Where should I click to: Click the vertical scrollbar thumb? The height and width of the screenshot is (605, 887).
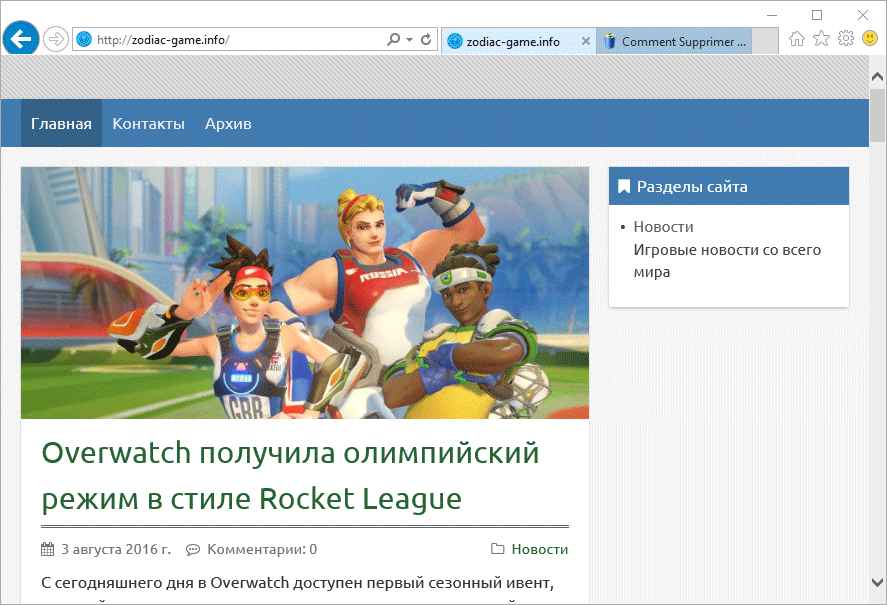pos(877,115)
